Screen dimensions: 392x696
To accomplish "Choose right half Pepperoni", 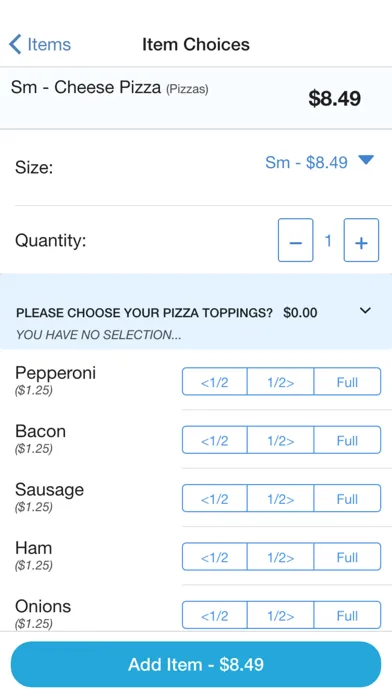I will point(281,381).
